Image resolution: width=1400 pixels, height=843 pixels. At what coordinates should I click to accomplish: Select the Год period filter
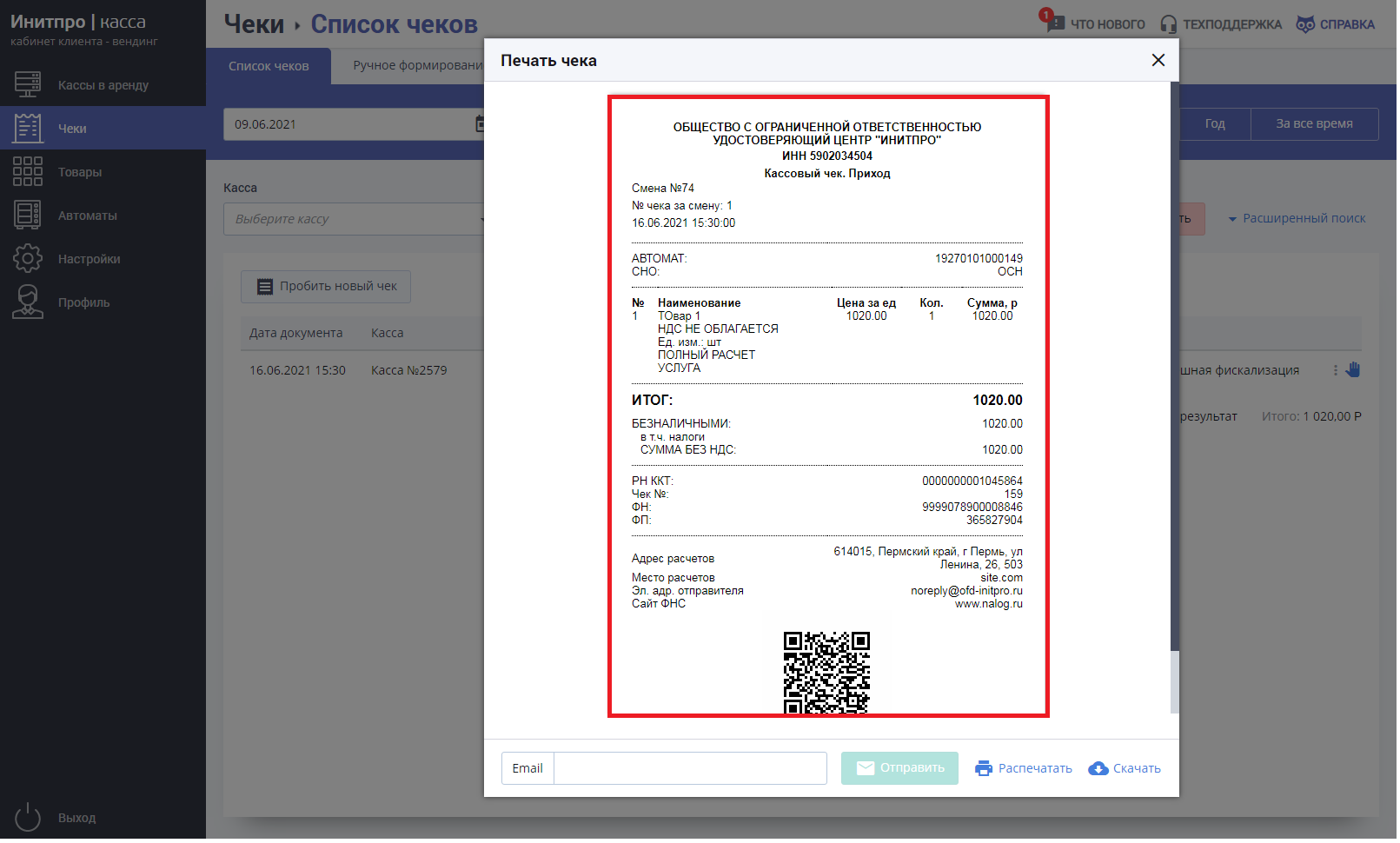click(x=1215, y=123)
